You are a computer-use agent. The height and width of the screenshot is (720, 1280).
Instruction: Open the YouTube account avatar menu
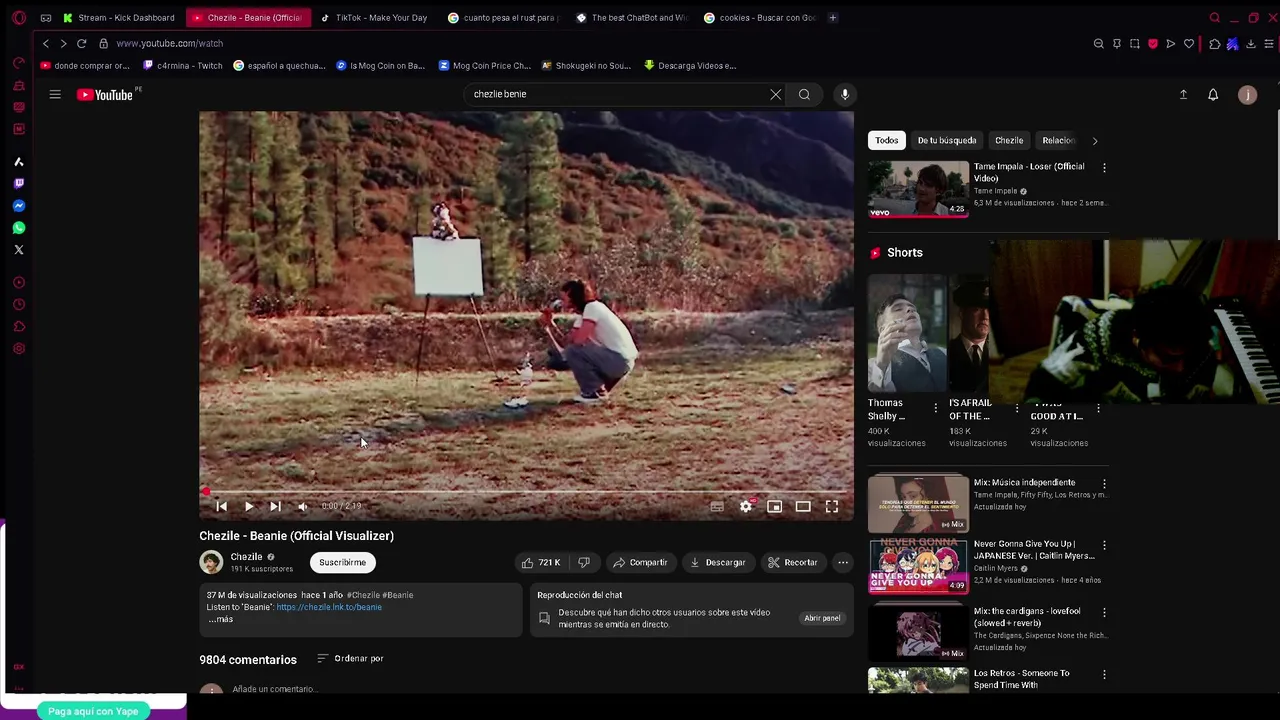(x=1247, y=94)
